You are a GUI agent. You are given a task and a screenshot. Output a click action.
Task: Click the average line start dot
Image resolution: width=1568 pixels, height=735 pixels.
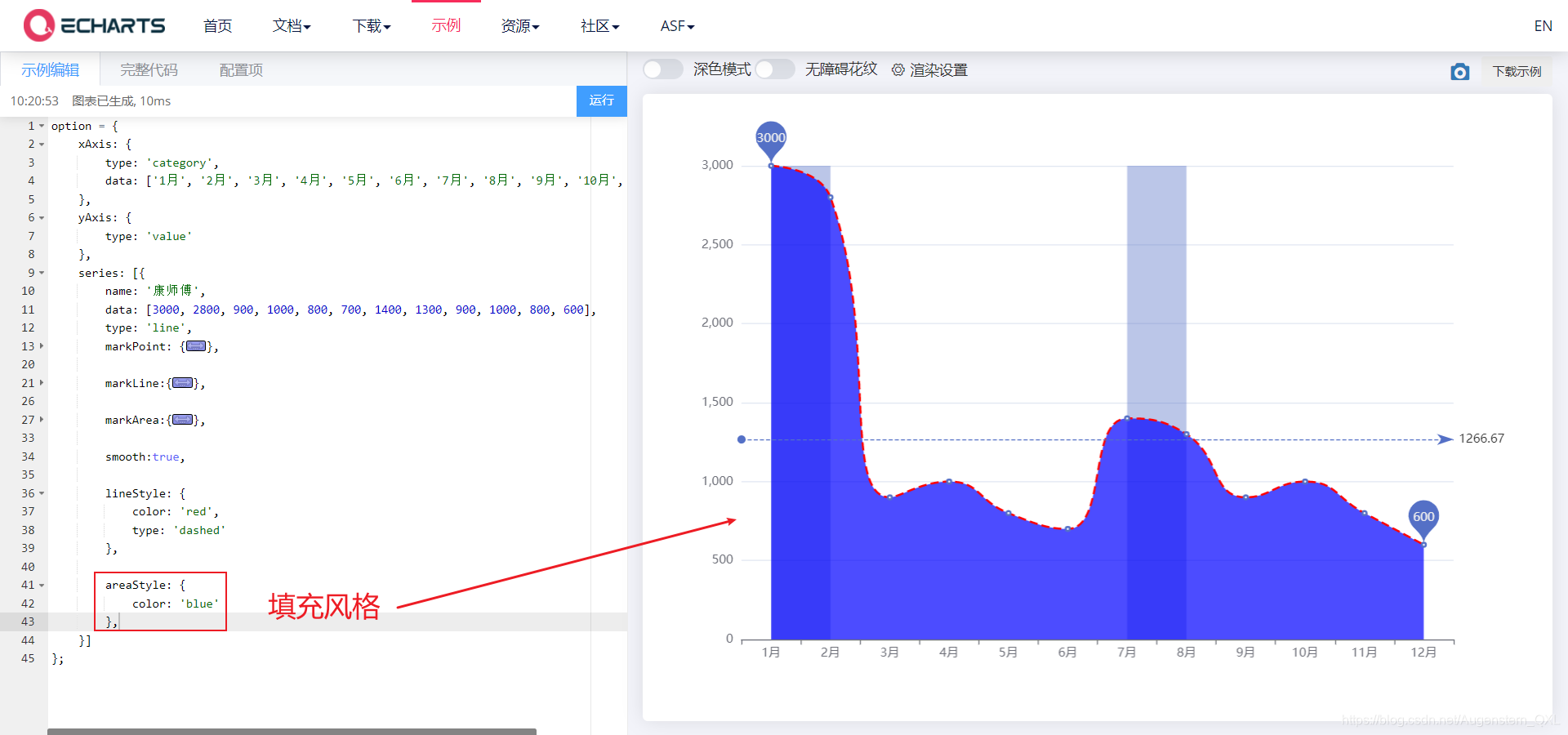(742, 439)
